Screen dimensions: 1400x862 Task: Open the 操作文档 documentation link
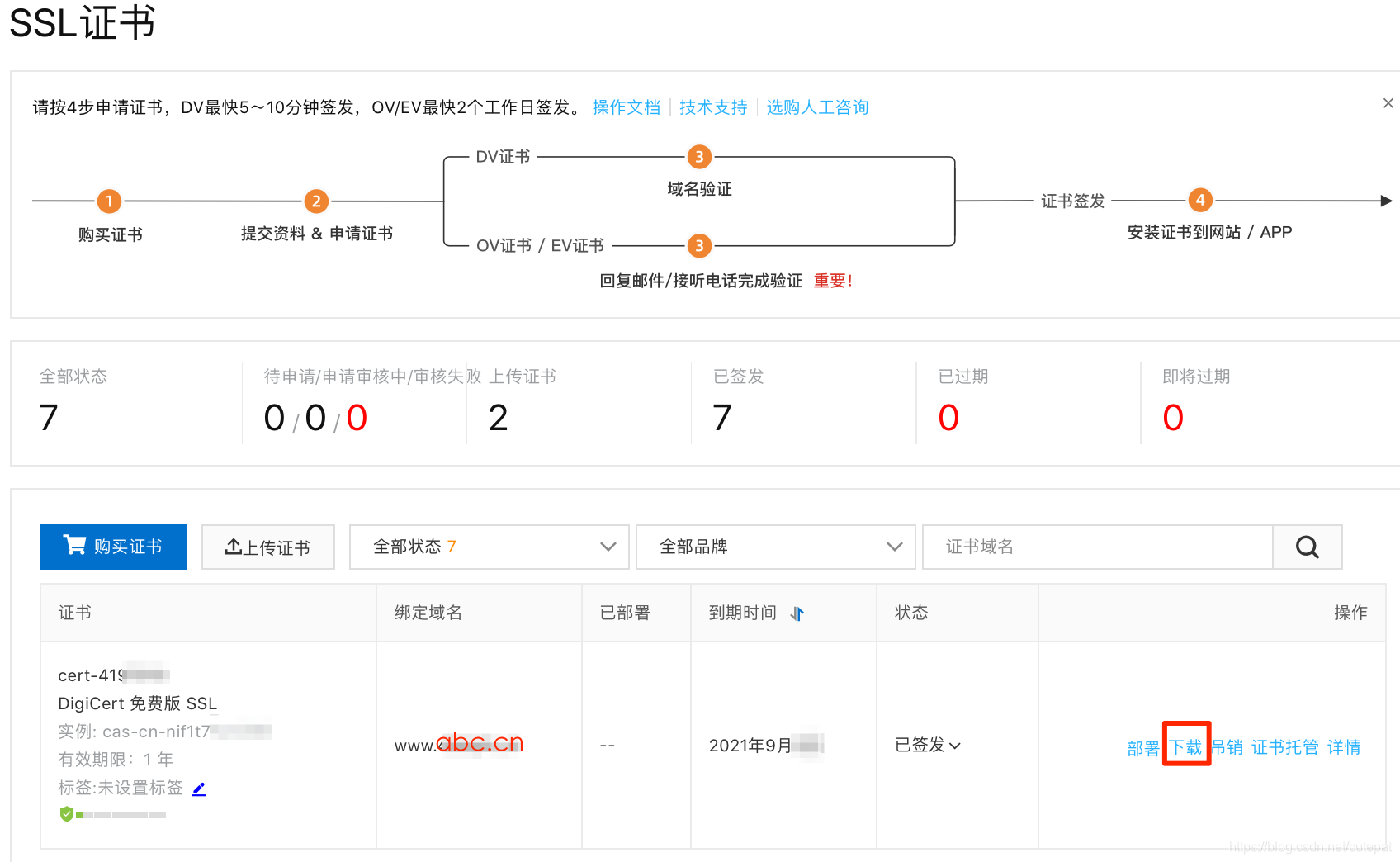pyautogui.click(x=627, y=107)
